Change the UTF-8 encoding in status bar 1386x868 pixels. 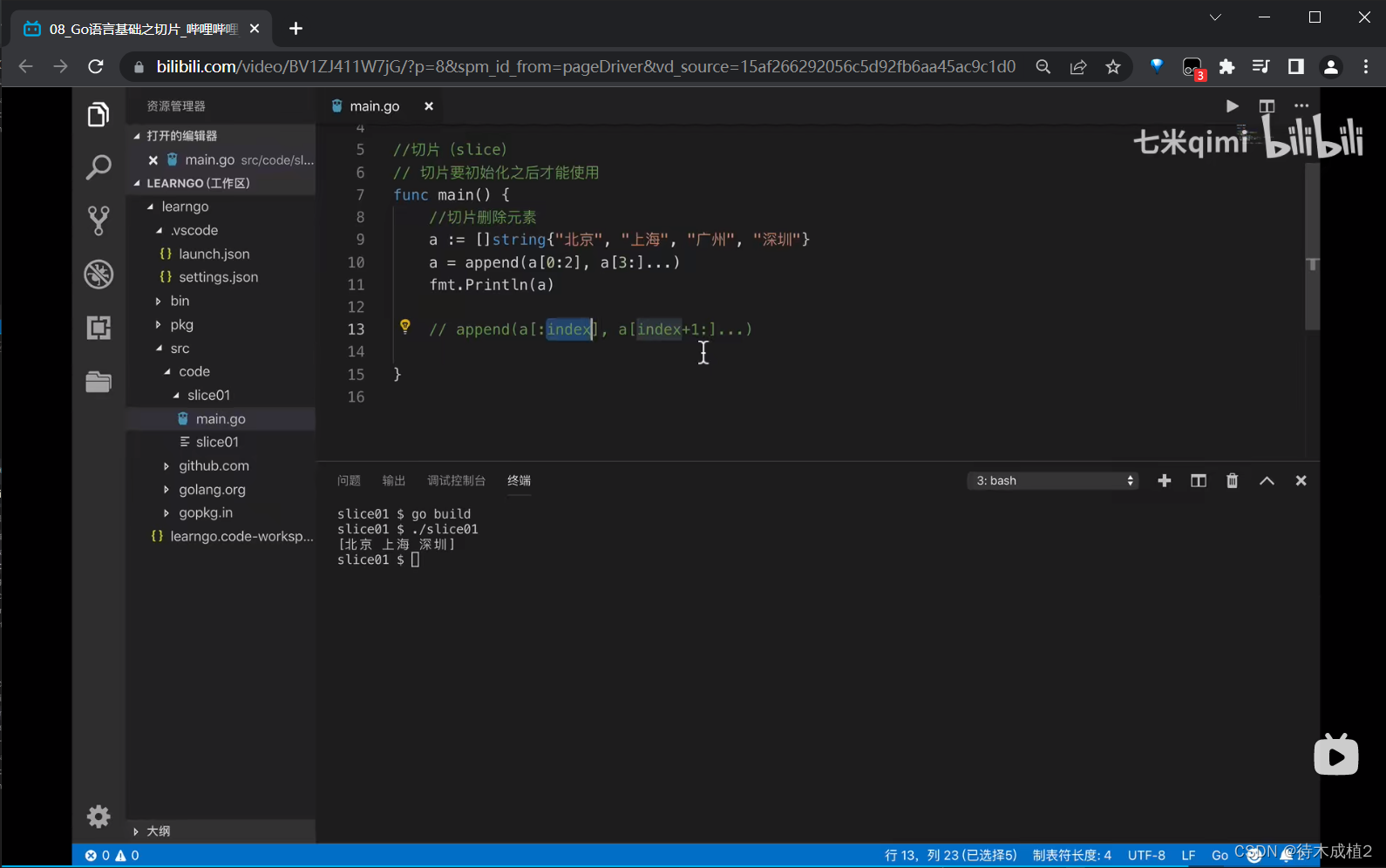click(1146, 856)
